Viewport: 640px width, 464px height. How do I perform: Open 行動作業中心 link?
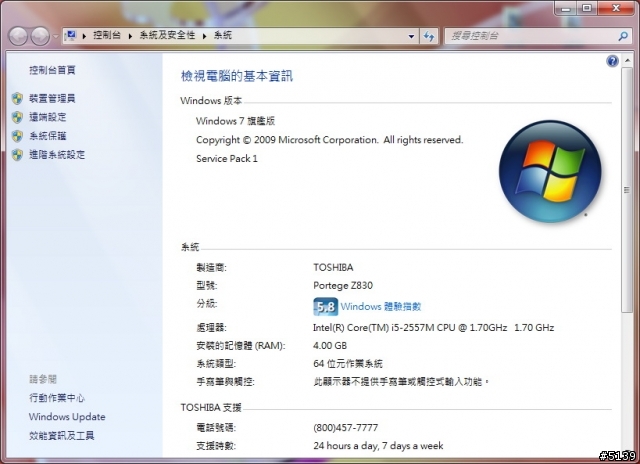(57, 398)
